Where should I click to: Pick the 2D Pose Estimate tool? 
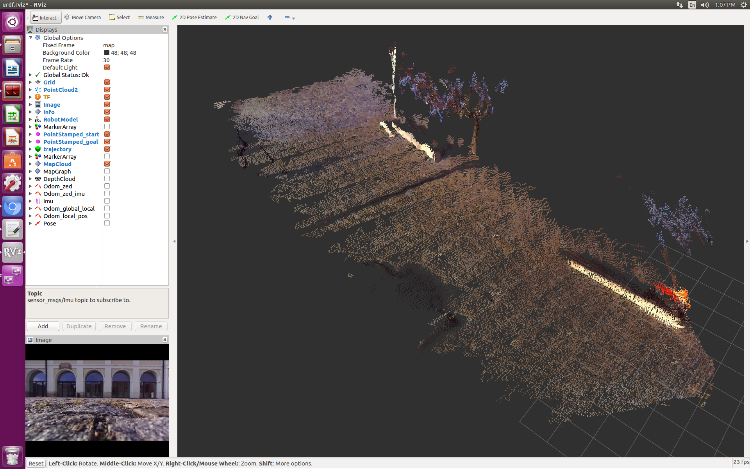tap(195, 17)
